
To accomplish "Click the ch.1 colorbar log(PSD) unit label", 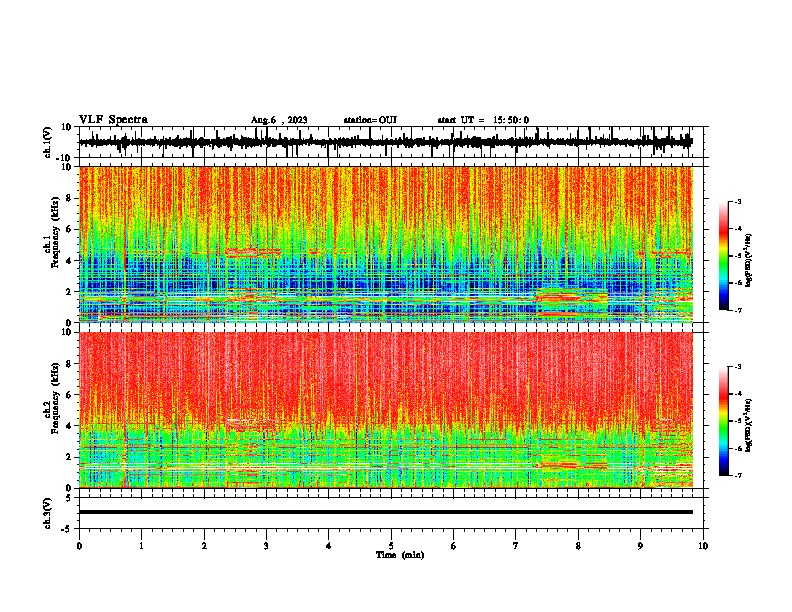I will click(x=749, y=260).
